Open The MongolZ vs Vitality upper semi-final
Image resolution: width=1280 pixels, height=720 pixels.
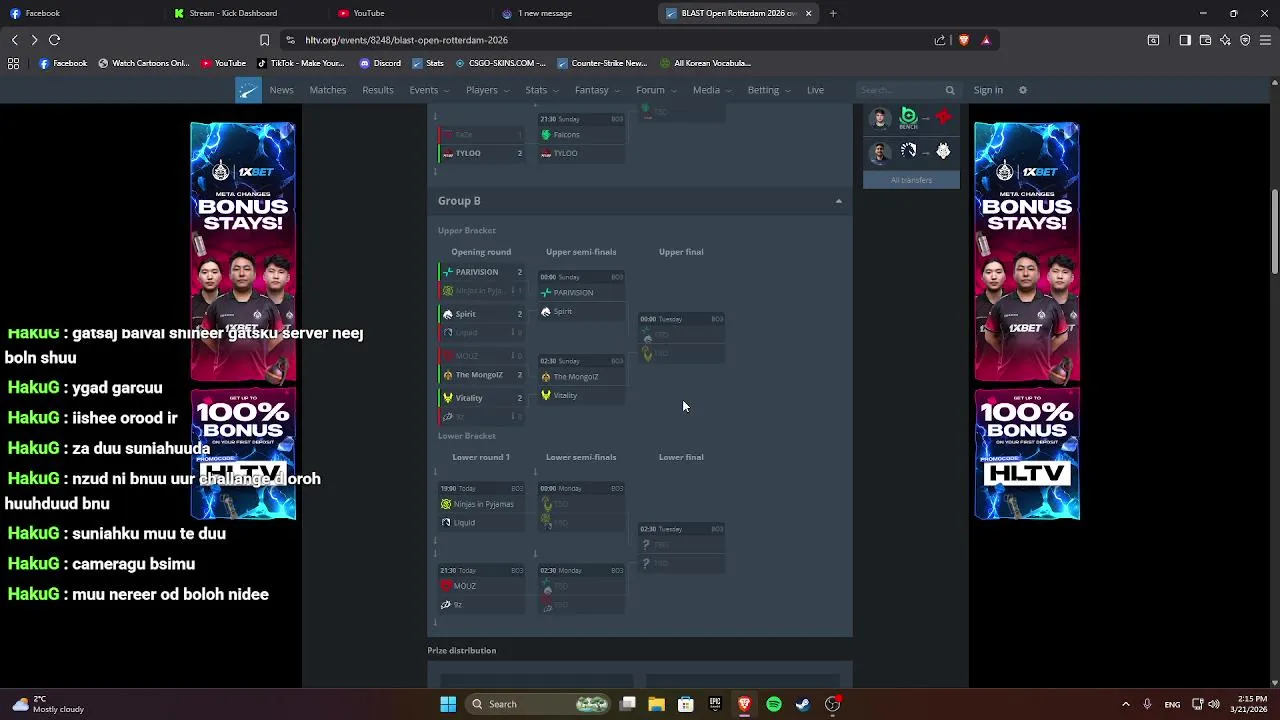(x=582, y=379)
